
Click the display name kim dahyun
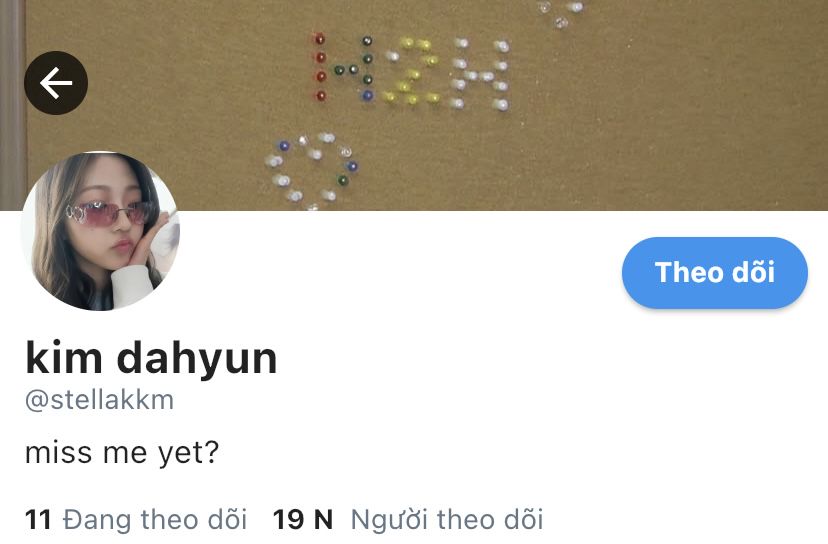click(151, 358)
